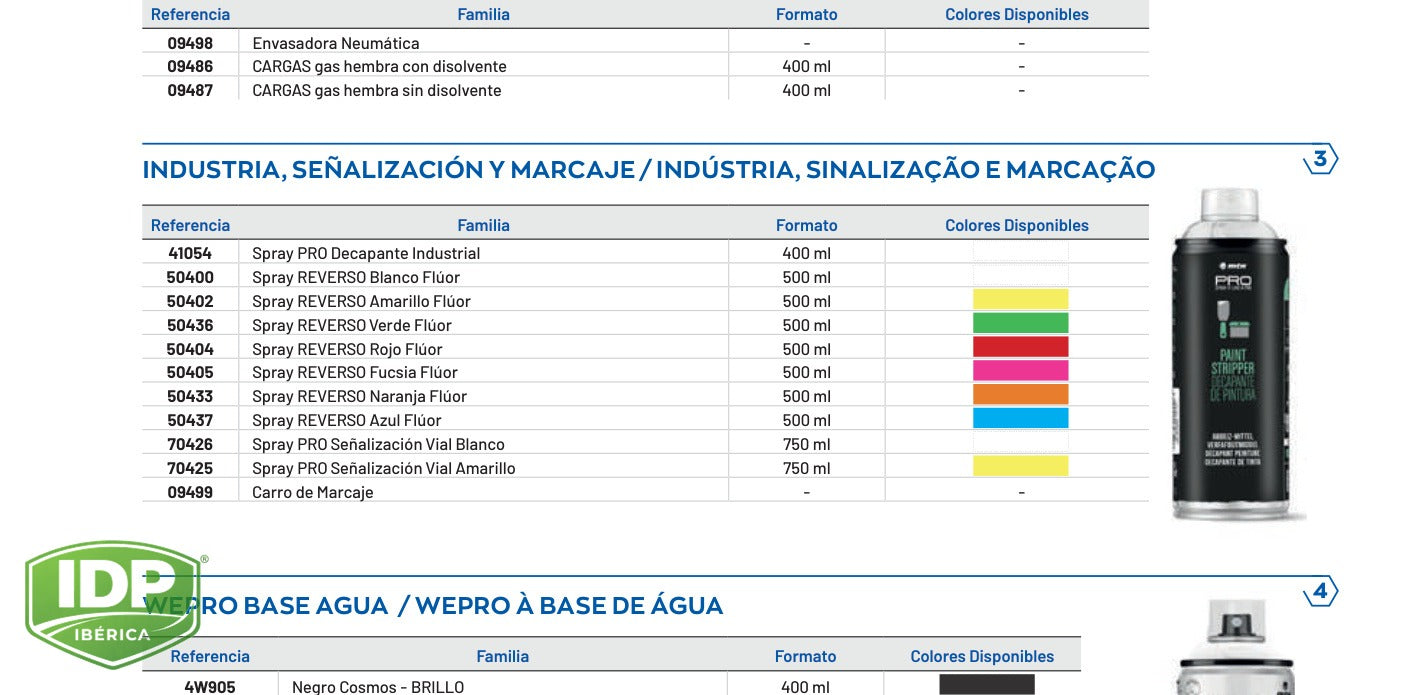Click 'Spray PRO Señalización Vial Amarillo'
1418x695 pixels.
point(384,468)
